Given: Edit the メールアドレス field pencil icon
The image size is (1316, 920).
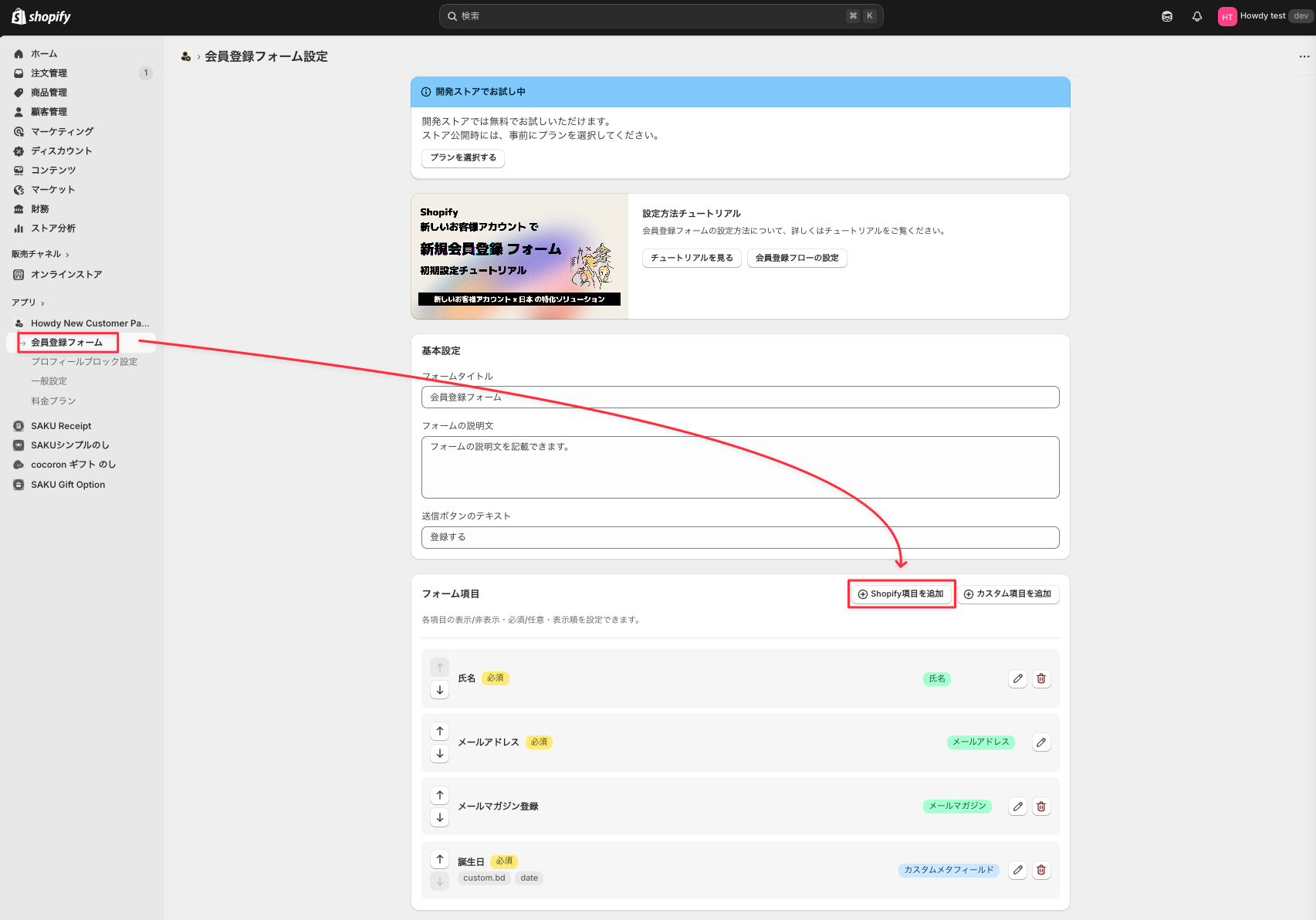Looking at the screenshot, I should click(1041, 742).
